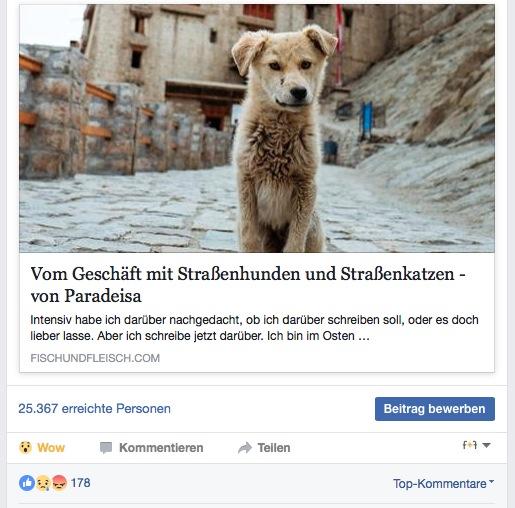The image size is (515, 508).
Task: Click the article excerpt starting with Intensiv
Action: [x=254, y=328]
